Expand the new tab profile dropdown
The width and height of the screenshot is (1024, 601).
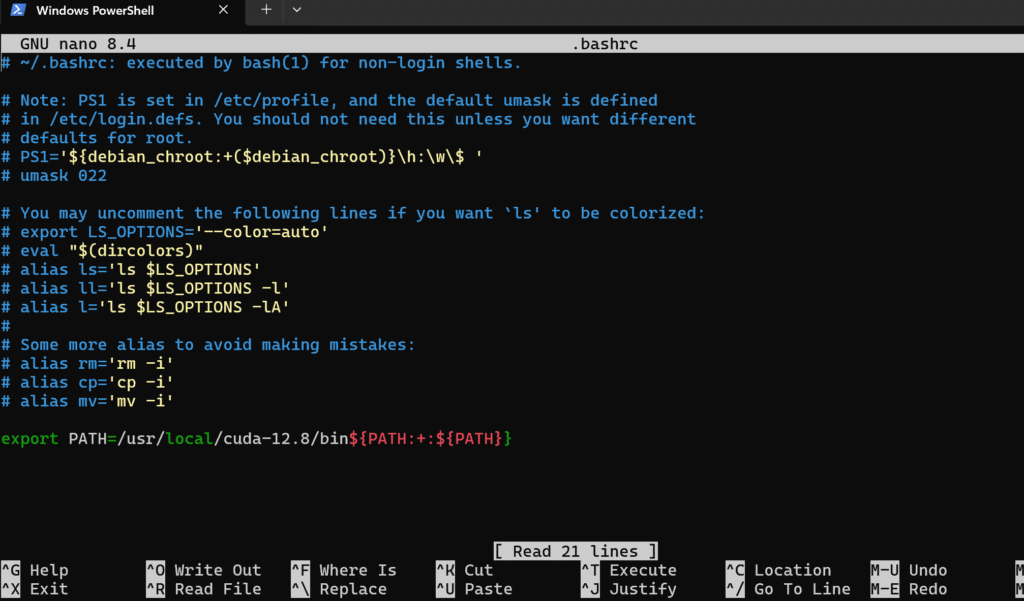click(x=297, y=10)
